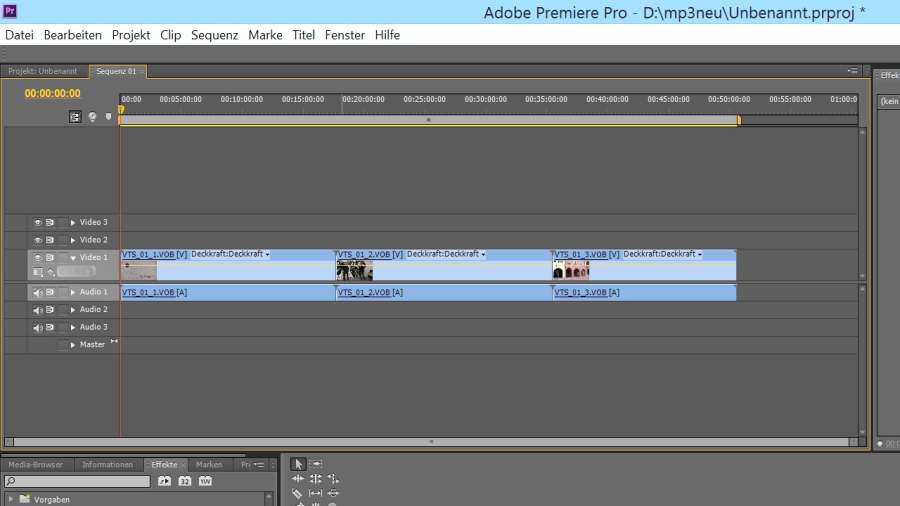Click the yellow 00:00:00:00 timecode display
Viewport: 900px width, 506px height.
point(52,94)
